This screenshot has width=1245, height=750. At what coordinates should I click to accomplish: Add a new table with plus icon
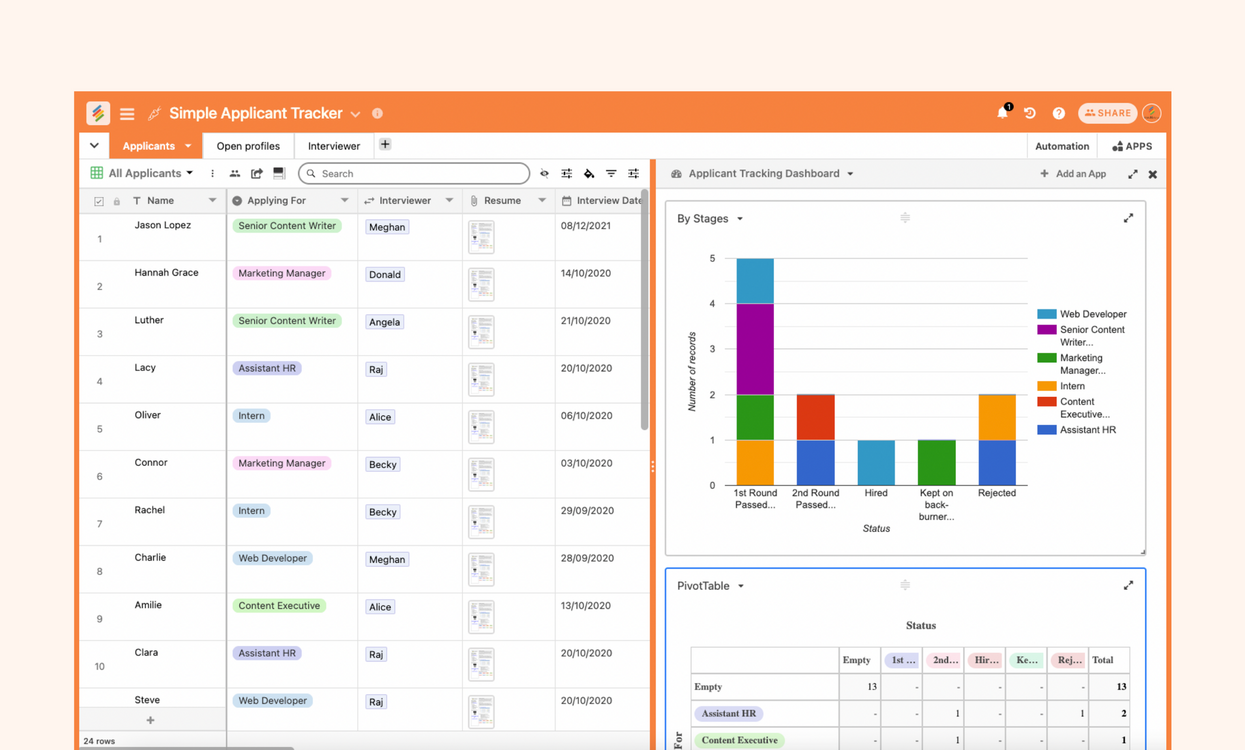[x=385, y=145]
